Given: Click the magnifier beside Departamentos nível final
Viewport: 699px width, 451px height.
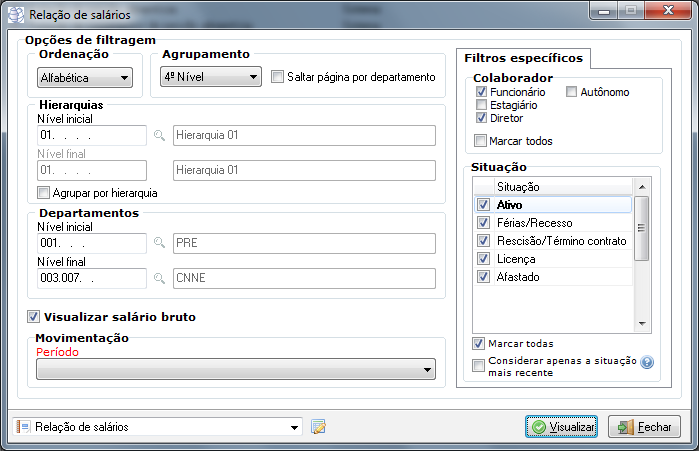Looking at the screenshot, I should click(x=159, y=278).
